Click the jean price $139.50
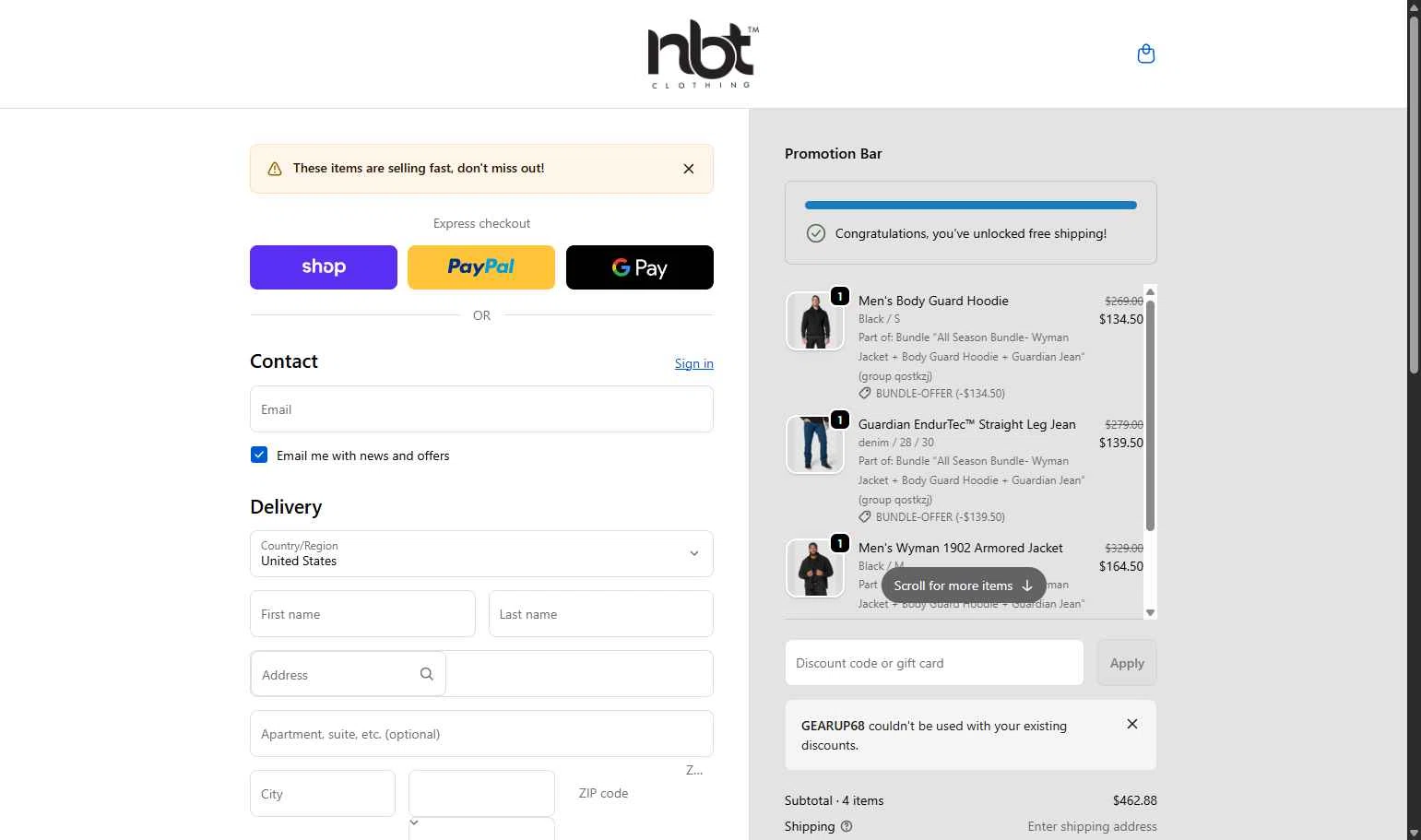This screenshot has width=1421, height=840. pos(1121,443)
